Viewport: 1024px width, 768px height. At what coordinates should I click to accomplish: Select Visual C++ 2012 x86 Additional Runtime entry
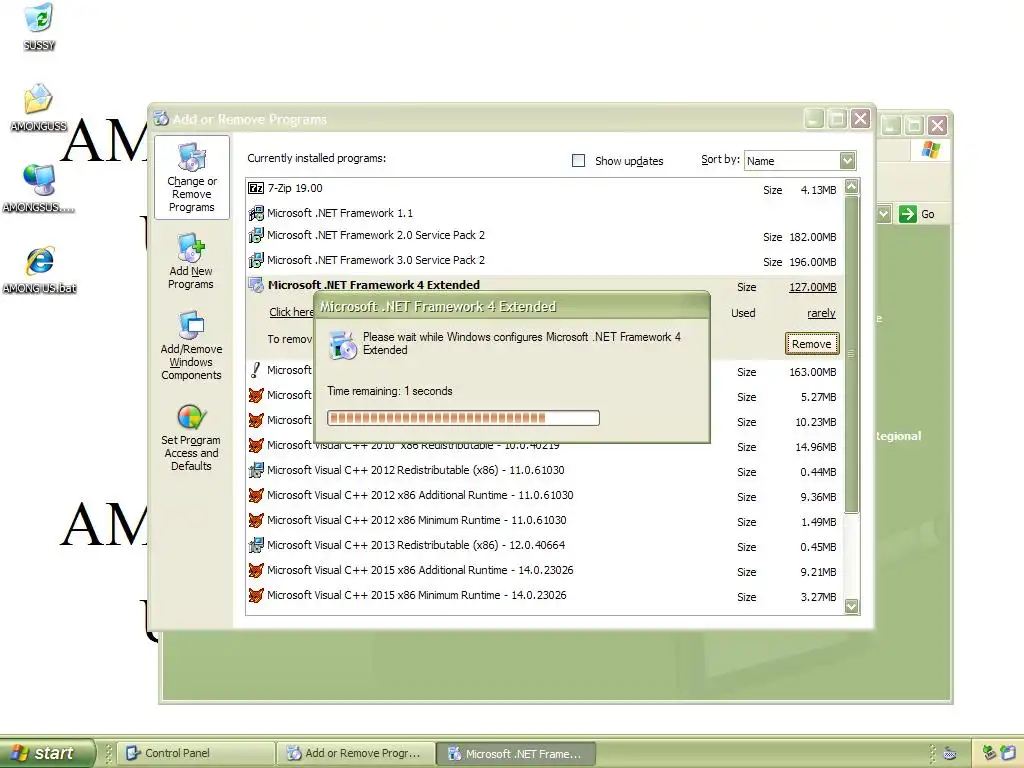pyautogui.click(x=545, y=496)
